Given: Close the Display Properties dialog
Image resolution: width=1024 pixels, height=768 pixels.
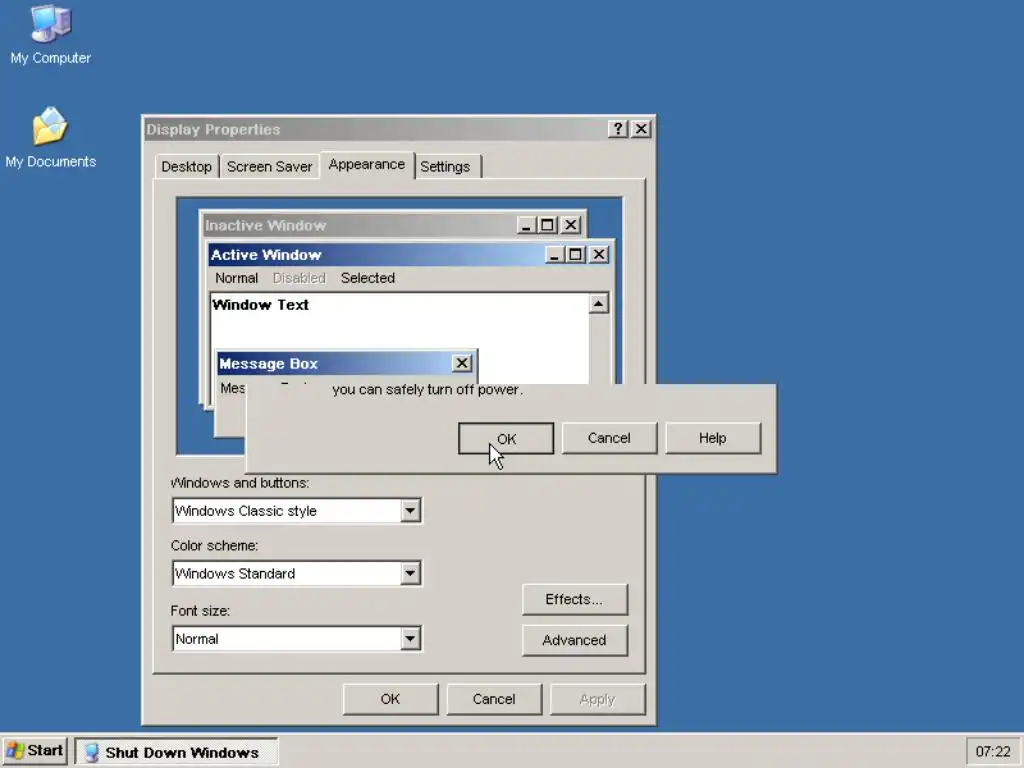Looking at the screenshot, I should tap(641, 129).
